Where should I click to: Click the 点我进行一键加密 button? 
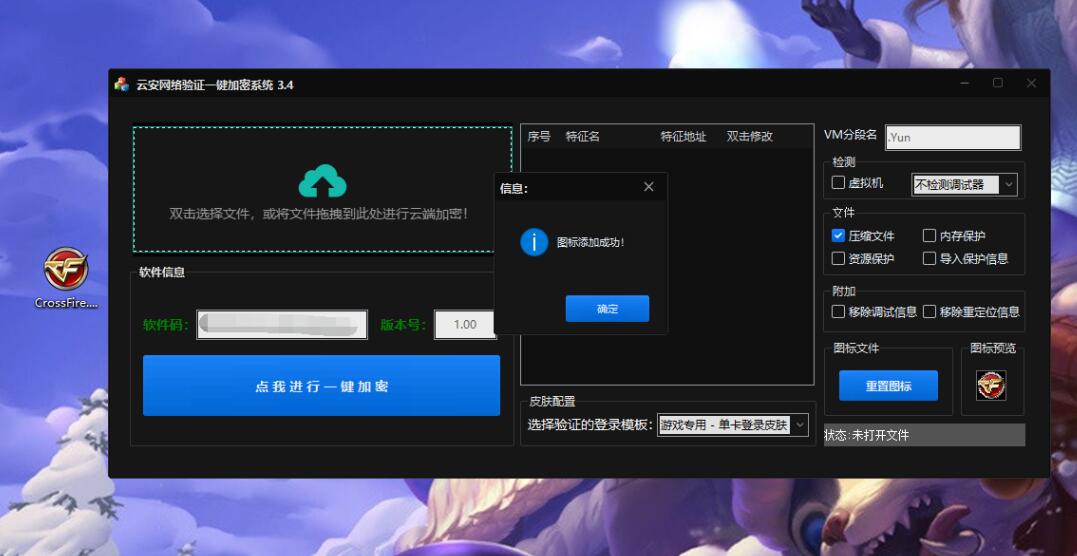[x=321, y=386]
